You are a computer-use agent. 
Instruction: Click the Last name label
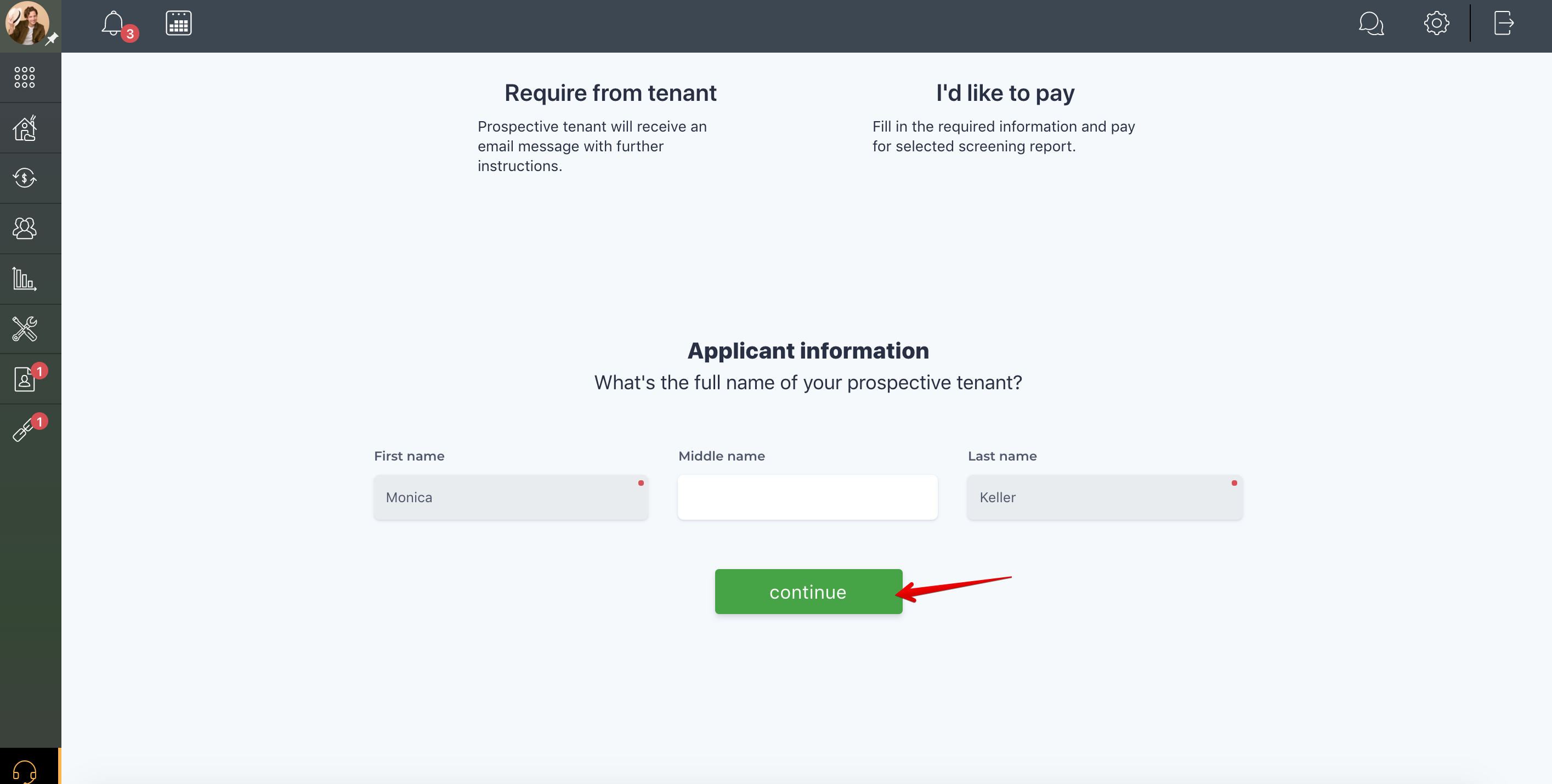(1002, 456)
